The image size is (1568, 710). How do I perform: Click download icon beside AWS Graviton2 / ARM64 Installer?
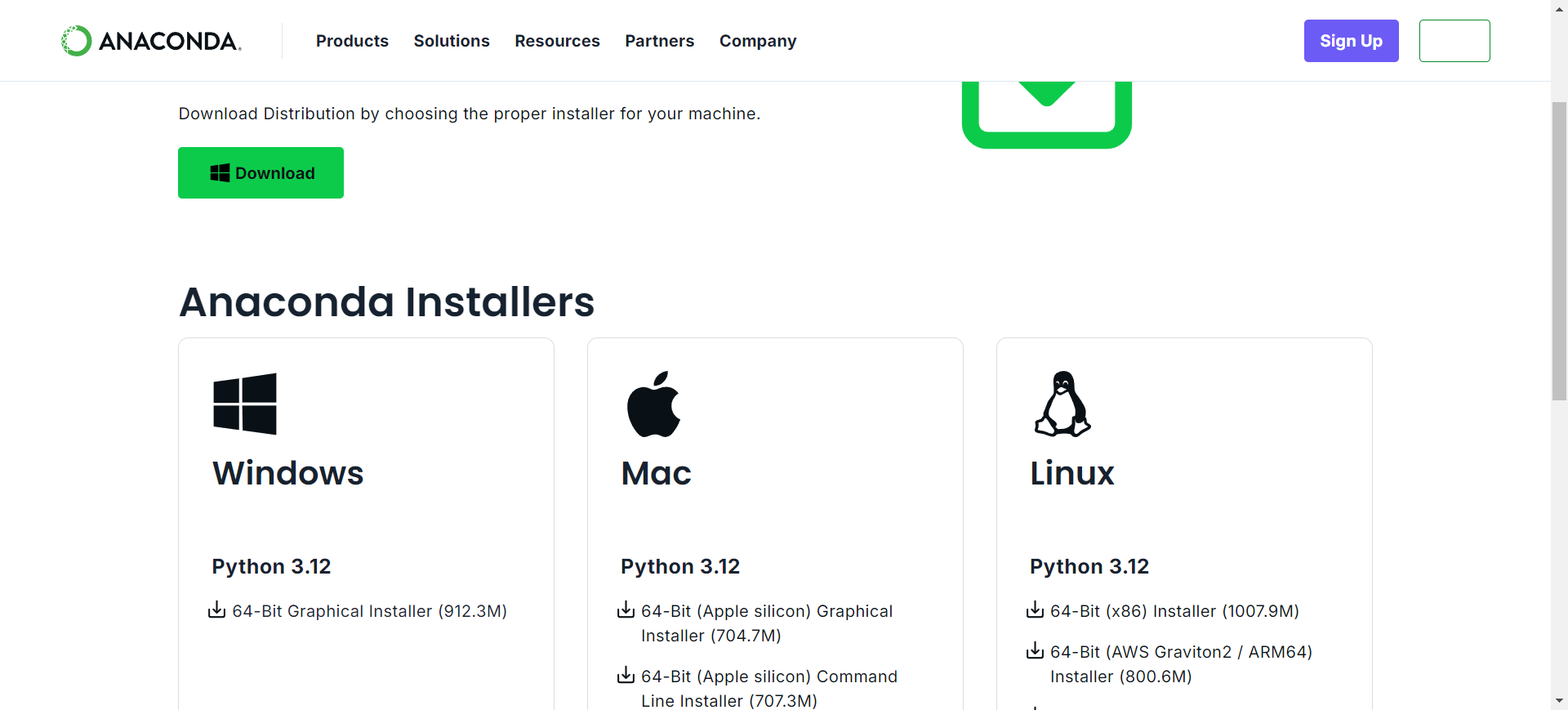pyautogui.click(x=1036, y=651)
